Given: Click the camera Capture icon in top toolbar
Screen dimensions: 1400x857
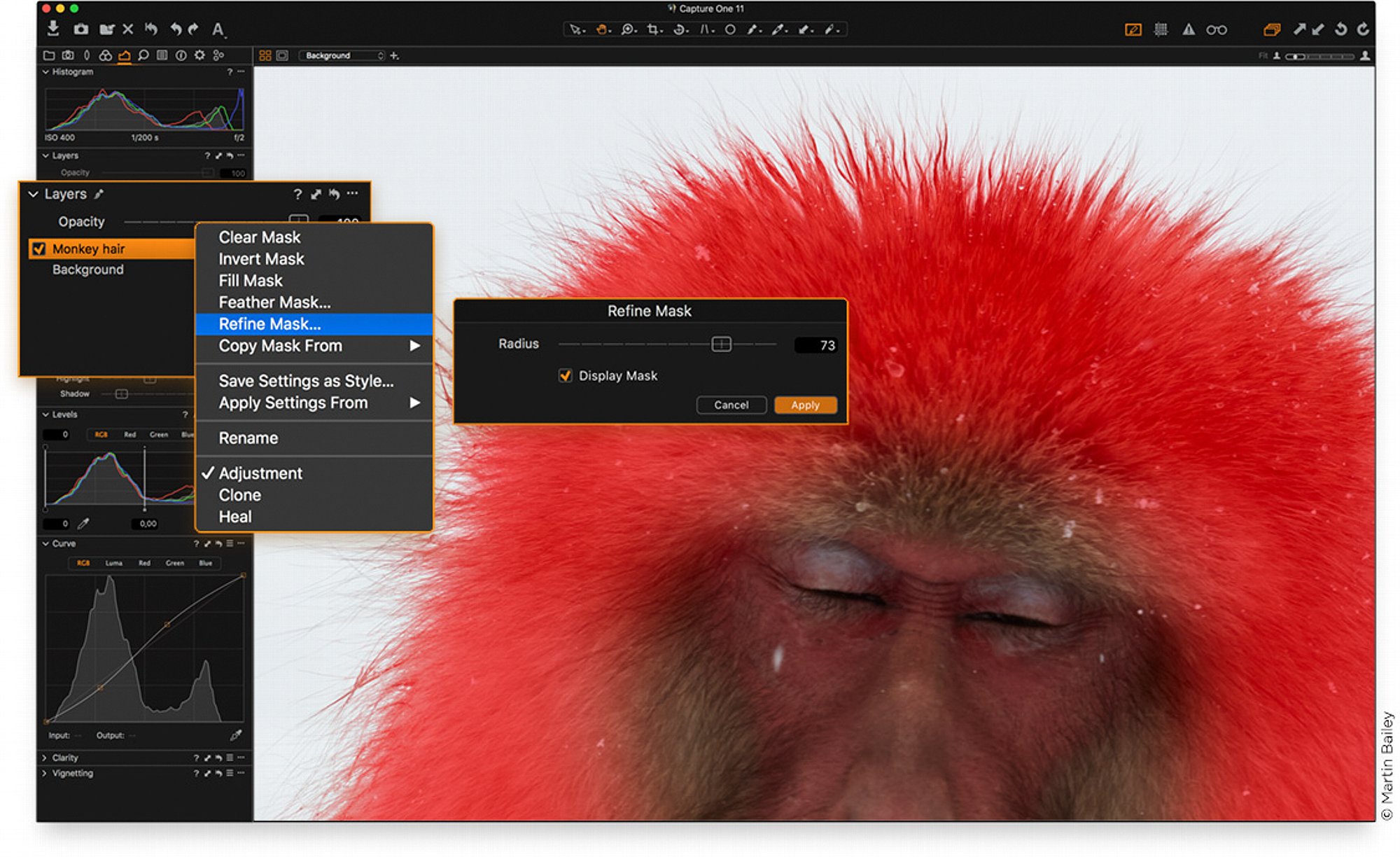Looking at the screenshot, I should 81,29.
